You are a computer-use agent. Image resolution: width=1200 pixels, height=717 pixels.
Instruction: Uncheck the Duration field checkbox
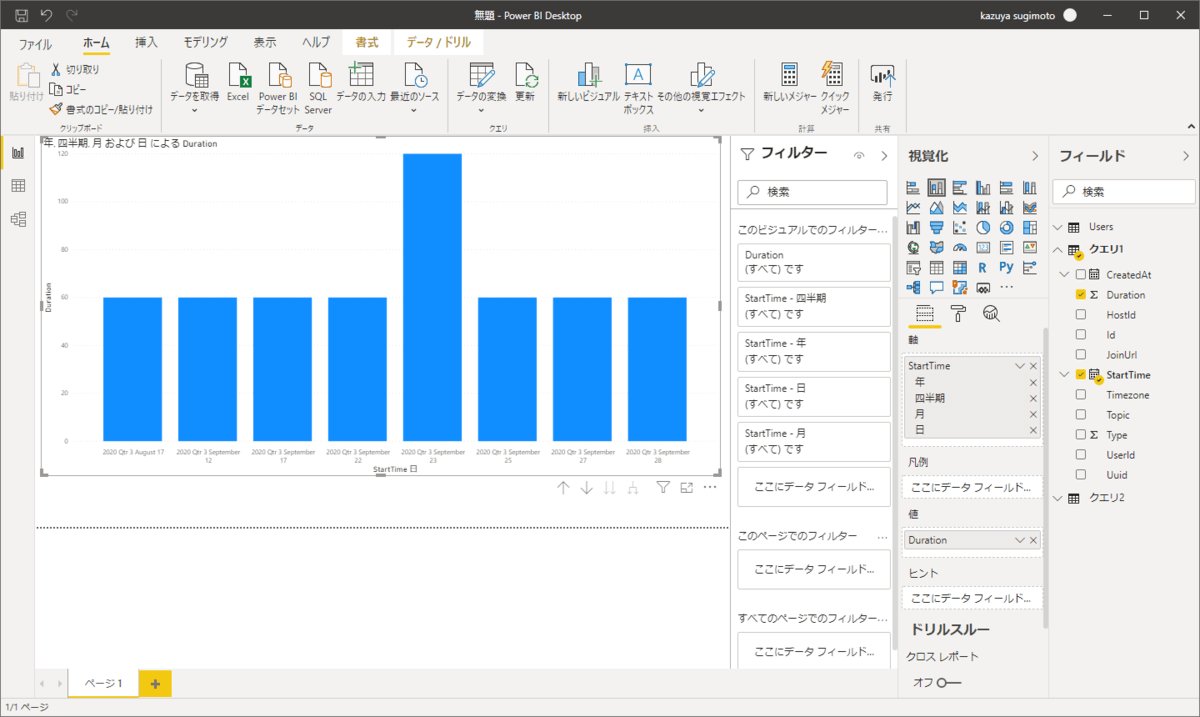(x=1081, y=295)
